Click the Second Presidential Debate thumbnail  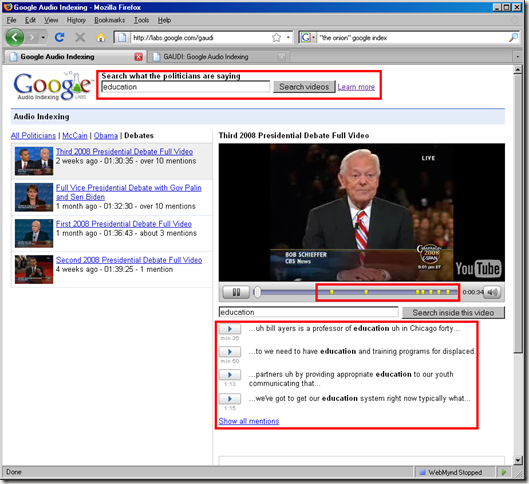(x=34, y=269)
